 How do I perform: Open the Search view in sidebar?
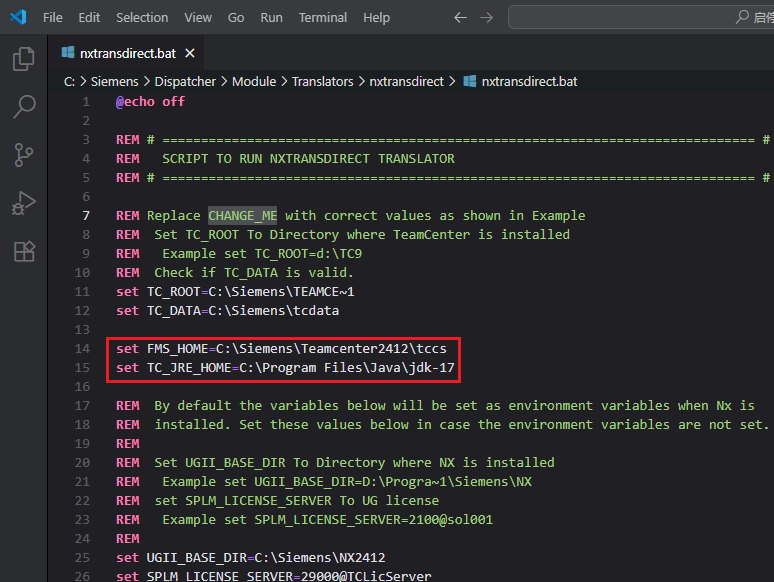[23, 107]
